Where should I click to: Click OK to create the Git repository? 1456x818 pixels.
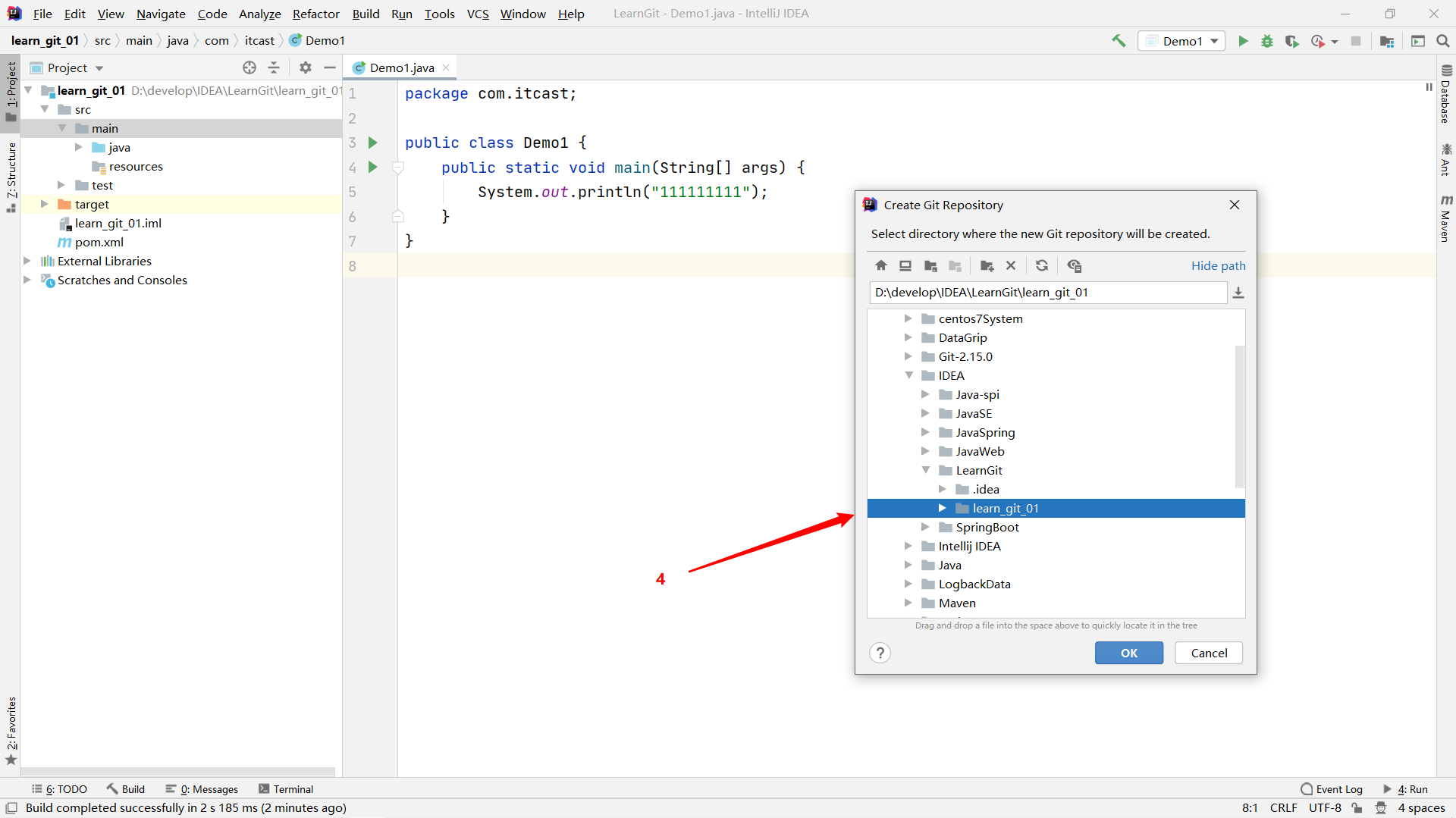tap(1128, 653)
